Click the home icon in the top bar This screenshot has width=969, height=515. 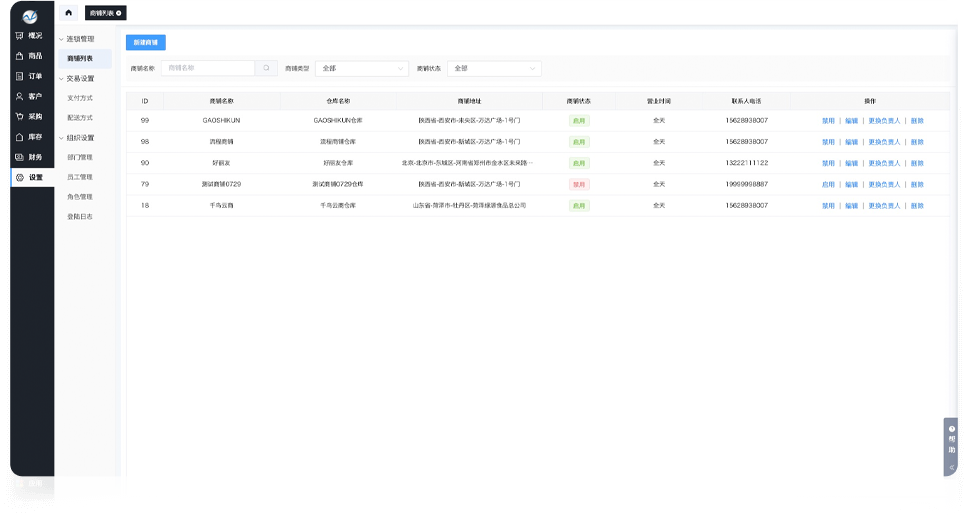pyautogui.click(x=68, y=13)
